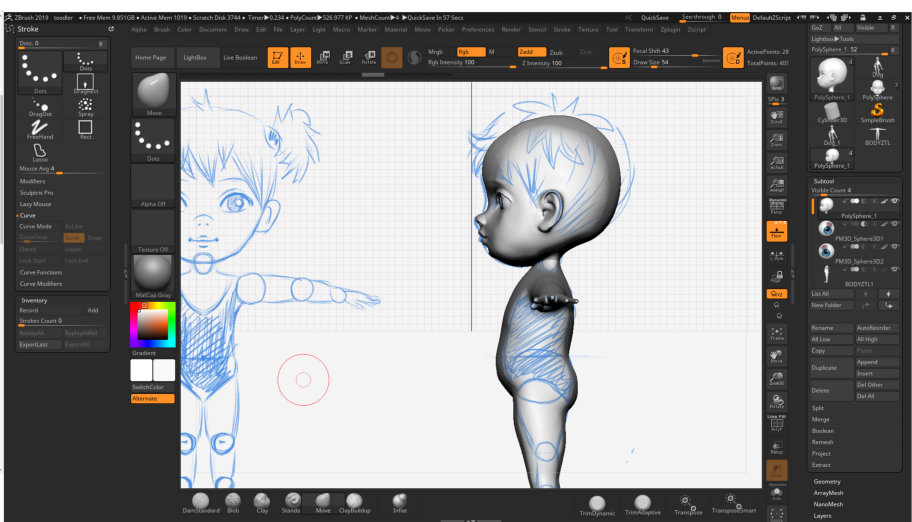The height and width of the screenshot is (522, 912).
Task: Click the Live Boolean button
Action: 240,58
